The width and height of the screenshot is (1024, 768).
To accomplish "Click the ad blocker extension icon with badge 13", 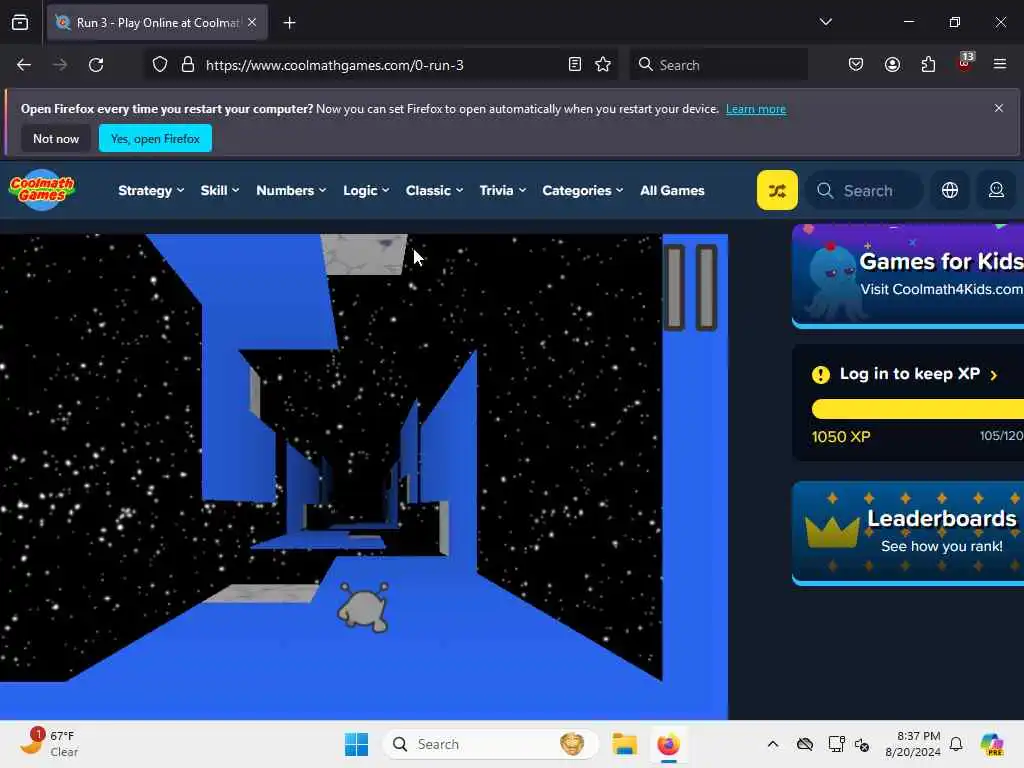I will 965,63.
